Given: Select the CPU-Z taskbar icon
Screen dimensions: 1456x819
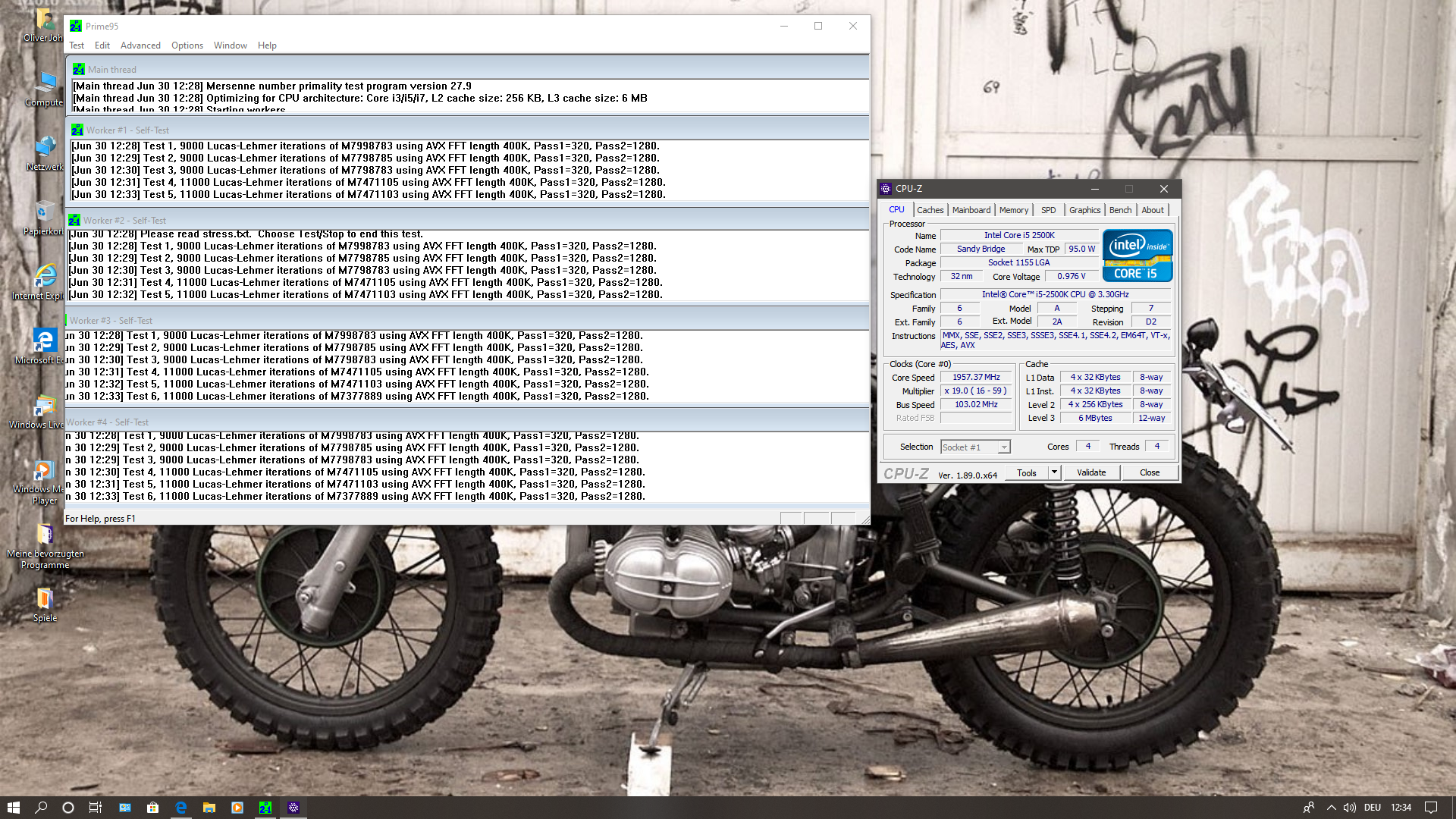Looking at the screenshot, I should click(x=293, y=808).
